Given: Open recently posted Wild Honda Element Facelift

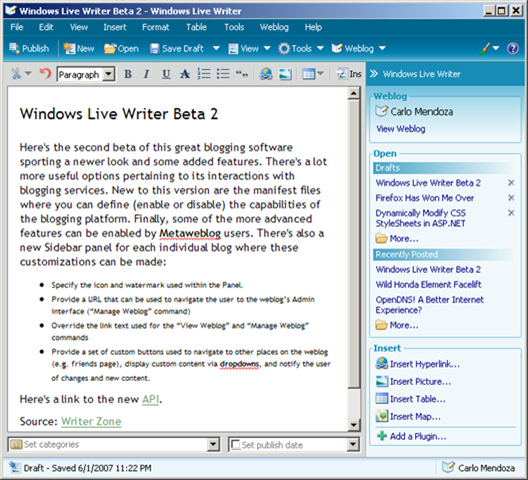Looking at the screenshot, I should (428, 285).
